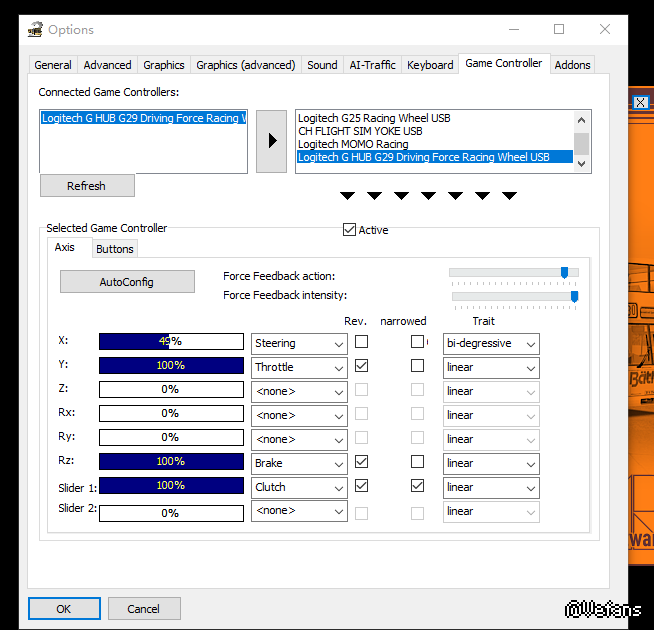Viewport: 654px width, 630px height.
Task: Open the Buttons sub-tab
Action: coord(115,249)
